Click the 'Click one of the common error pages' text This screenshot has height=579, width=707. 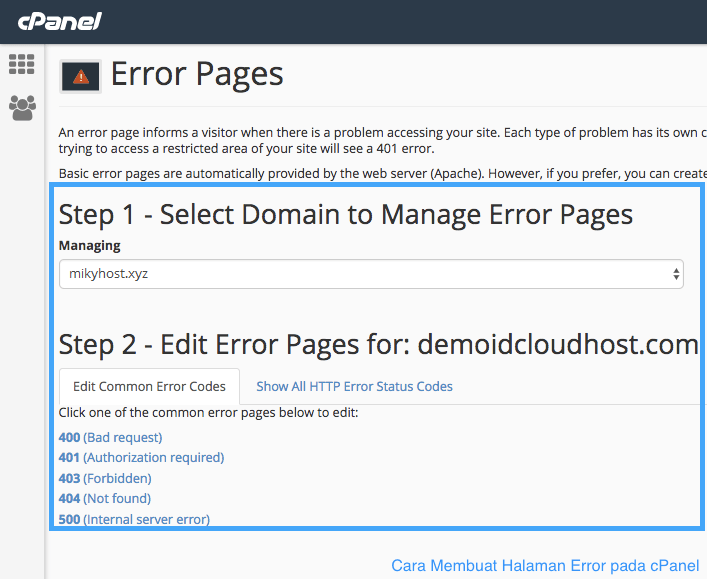[208, 413]
